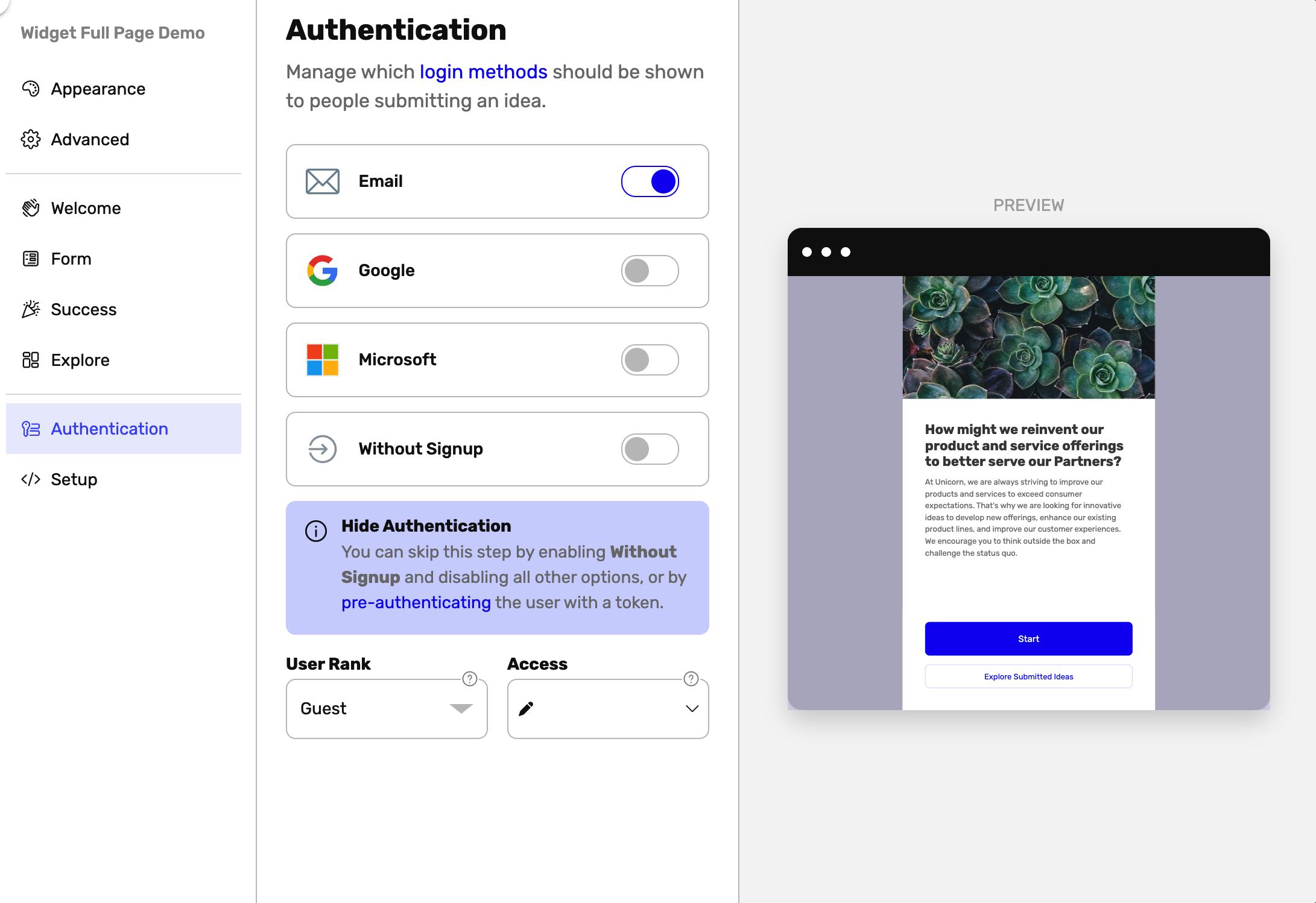Image resolution: width=1316 pixels, height=903 pixels.
Task: Click the Without Signup arrow icon
Action: (321, 448)
